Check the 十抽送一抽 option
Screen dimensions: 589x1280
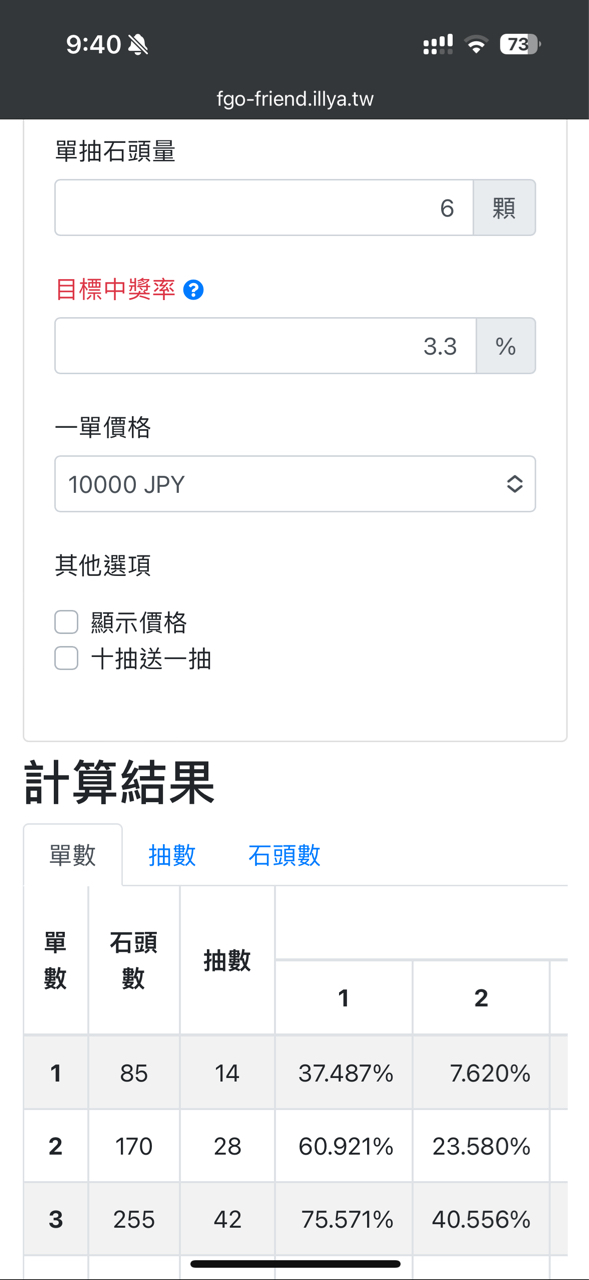[66, 658]
